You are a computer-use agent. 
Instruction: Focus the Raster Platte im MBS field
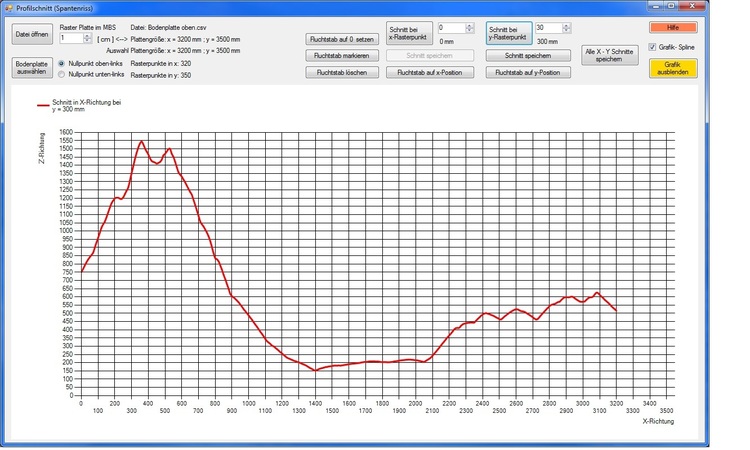pos(71,38)
